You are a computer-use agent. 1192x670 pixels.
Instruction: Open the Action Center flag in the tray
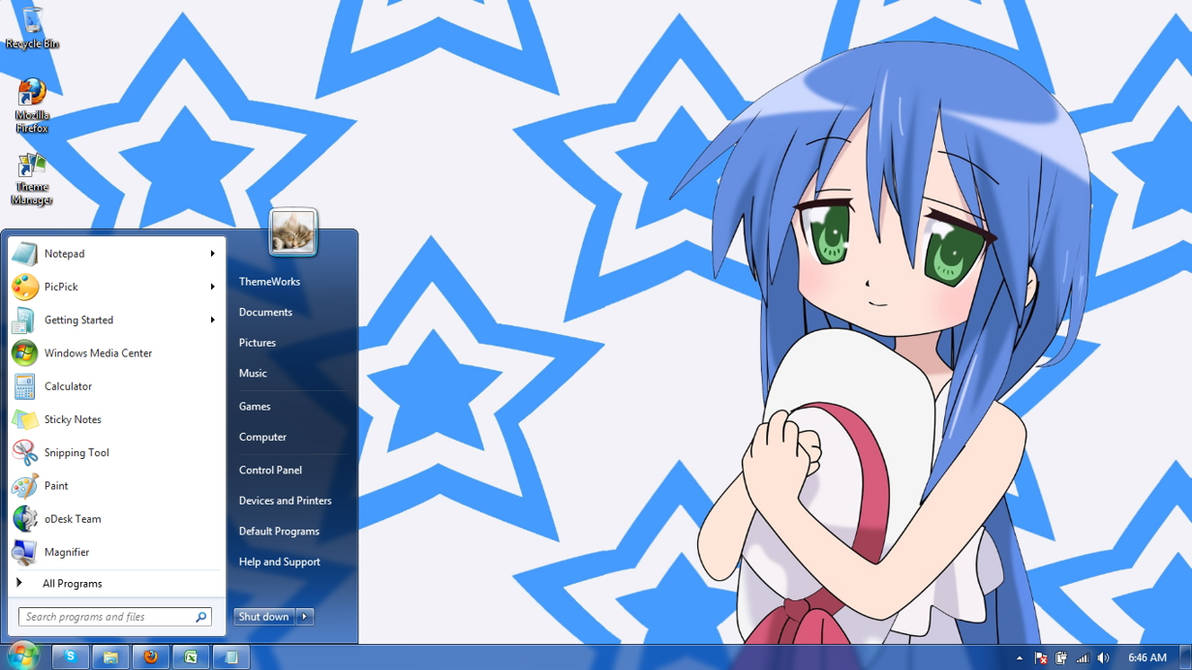[1040, 658]
